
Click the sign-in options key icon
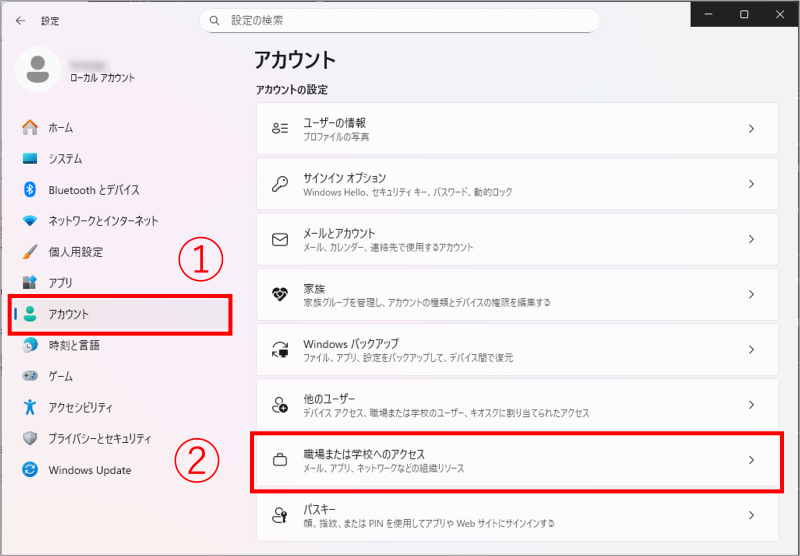tap(281, 184)
